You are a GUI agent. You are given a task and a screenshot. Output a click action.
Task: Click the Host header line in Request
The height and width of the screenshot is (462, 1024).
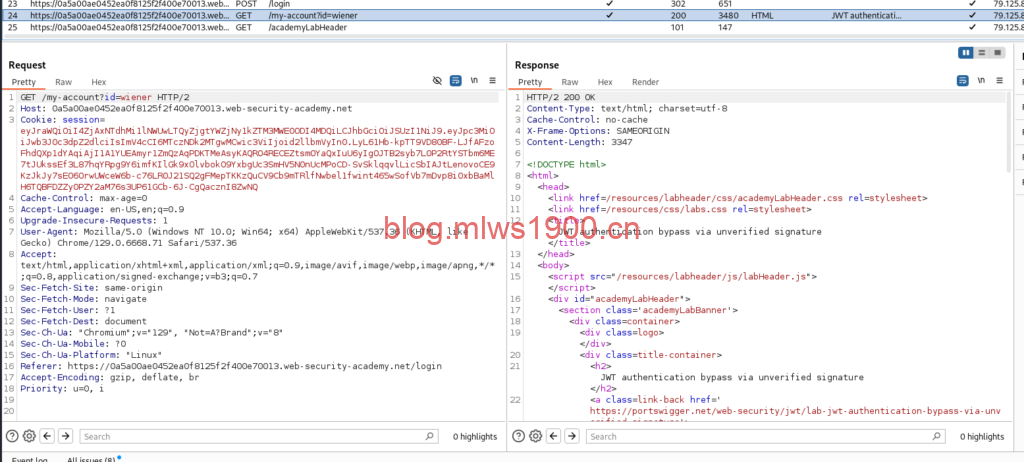pyautogui.click(x=186, y=108)
